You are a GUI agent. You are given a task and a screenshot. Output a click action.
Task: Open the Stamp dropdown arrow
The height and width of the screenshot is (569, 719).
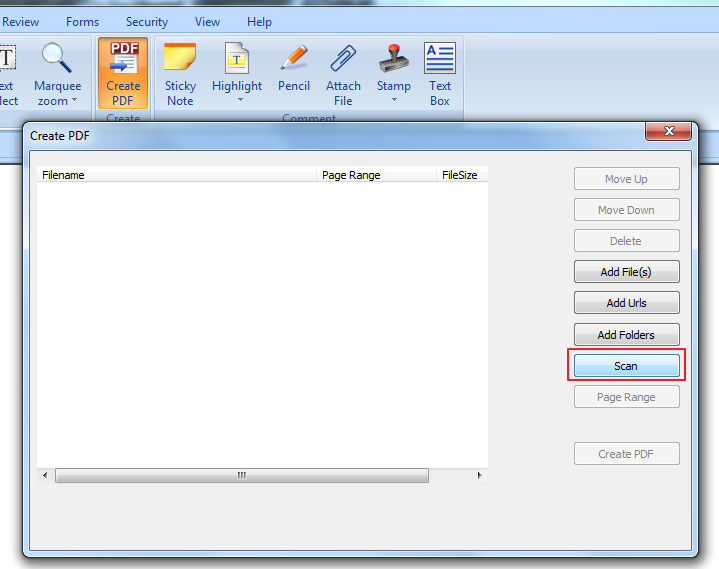tap(394, 101)
